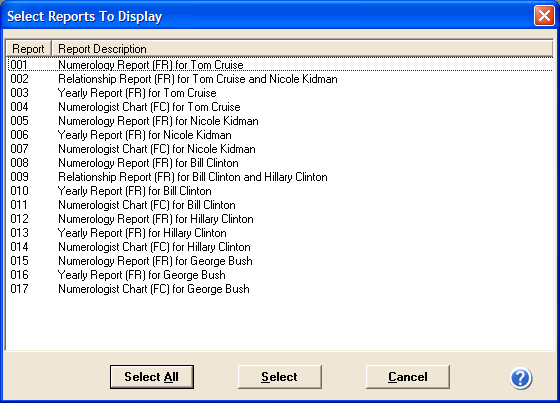The width and height of the screenshot is (560, 403).
Task: Click the Select All button
Action: [x=152, y=377]
